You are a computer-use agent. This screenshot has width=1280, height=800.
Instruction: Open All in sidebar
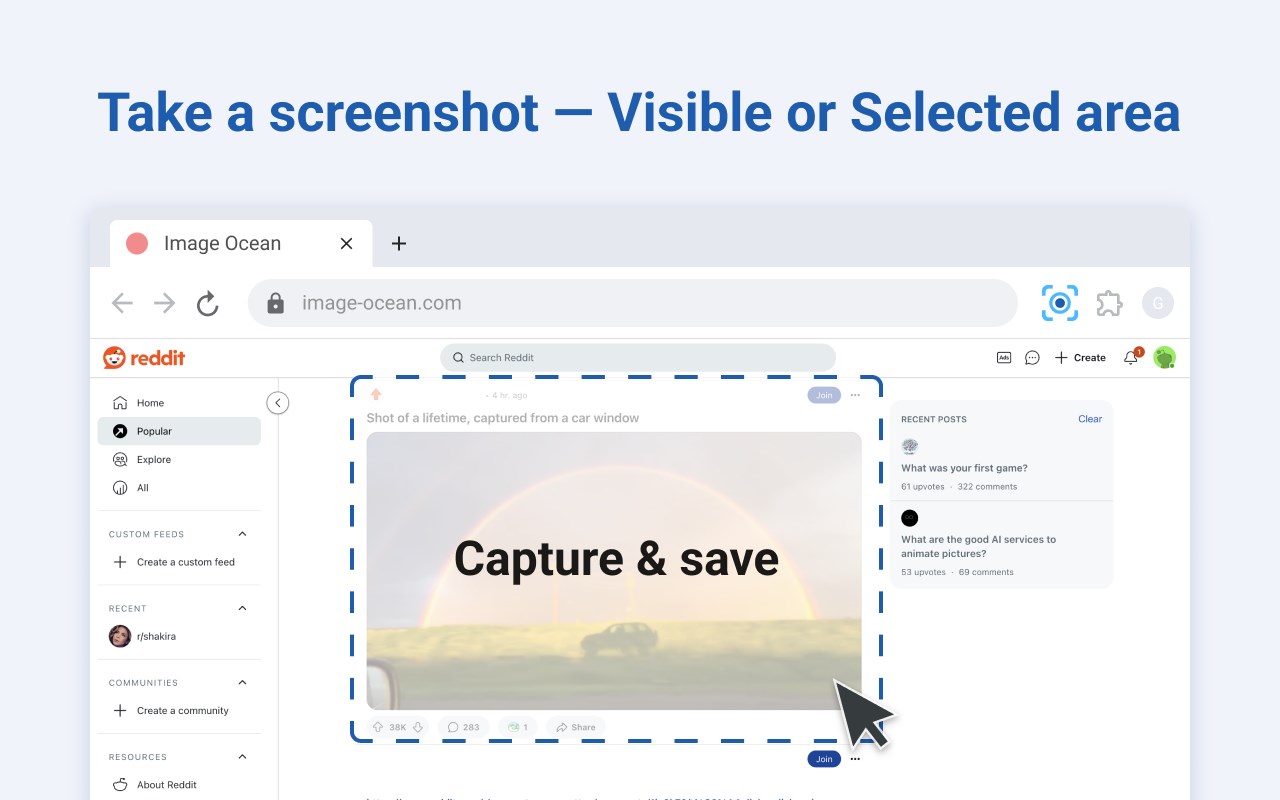(179, 488)
